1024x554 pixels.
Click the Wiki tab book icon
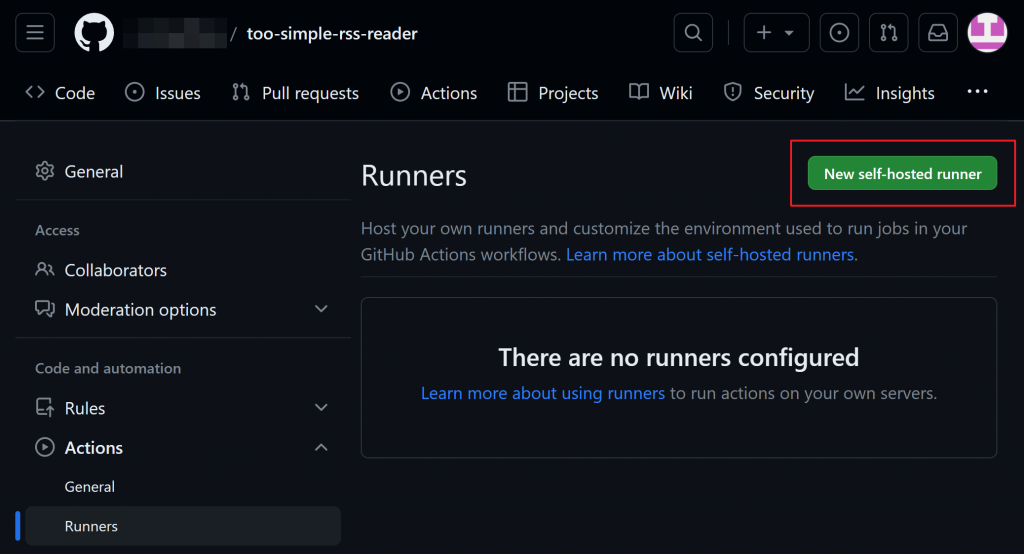coord(639,92)
